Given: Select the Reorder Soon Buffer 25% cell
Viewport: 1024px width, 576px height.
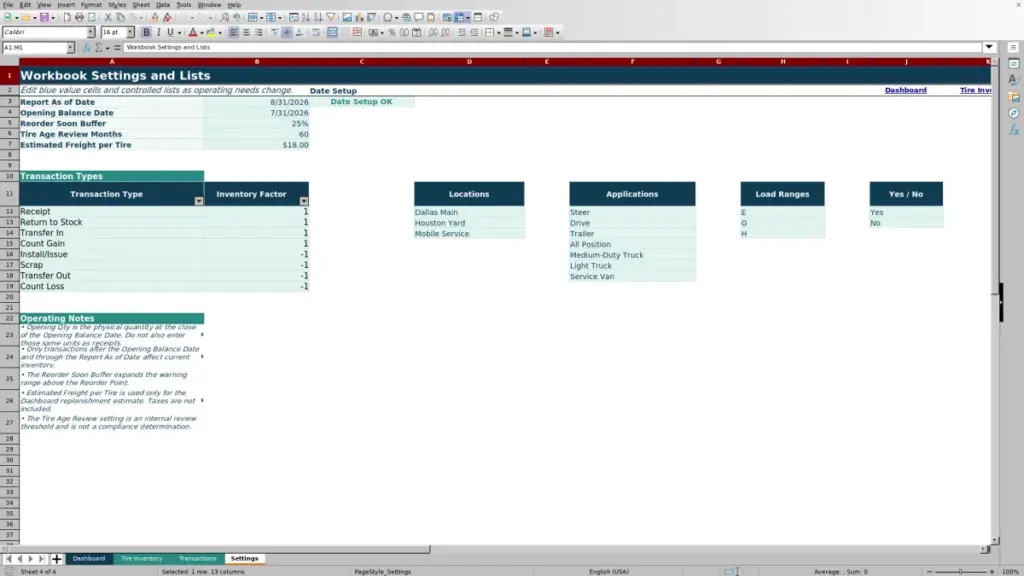Looking at the screenshot, I should [x=256, y=123].
